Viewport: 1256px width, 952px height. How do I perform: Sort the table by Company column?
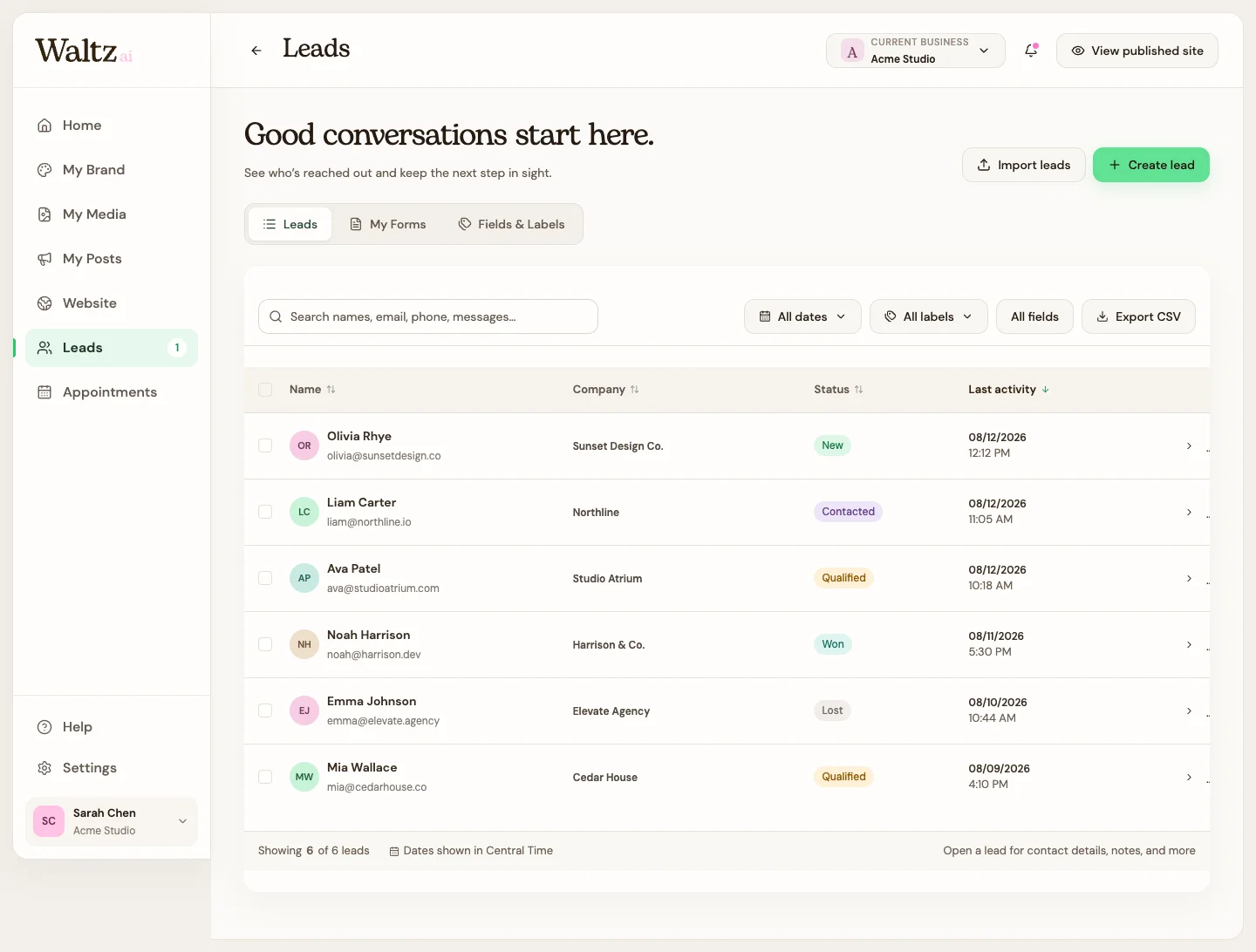tap(606, 390)
